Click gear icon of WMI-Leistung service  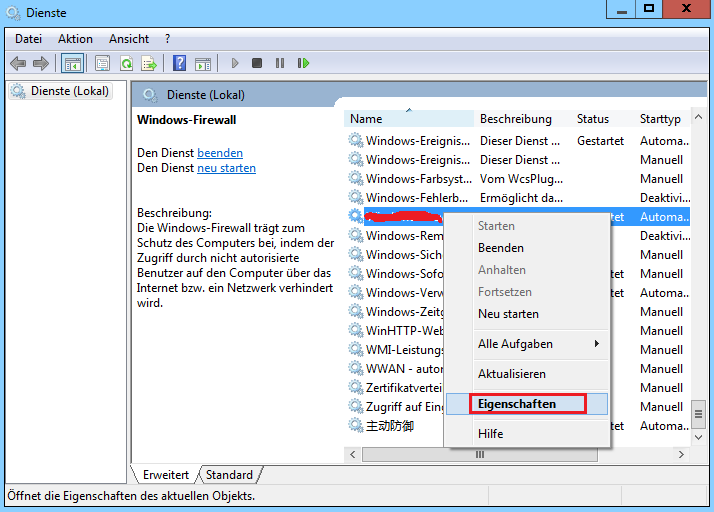point(356,349)
